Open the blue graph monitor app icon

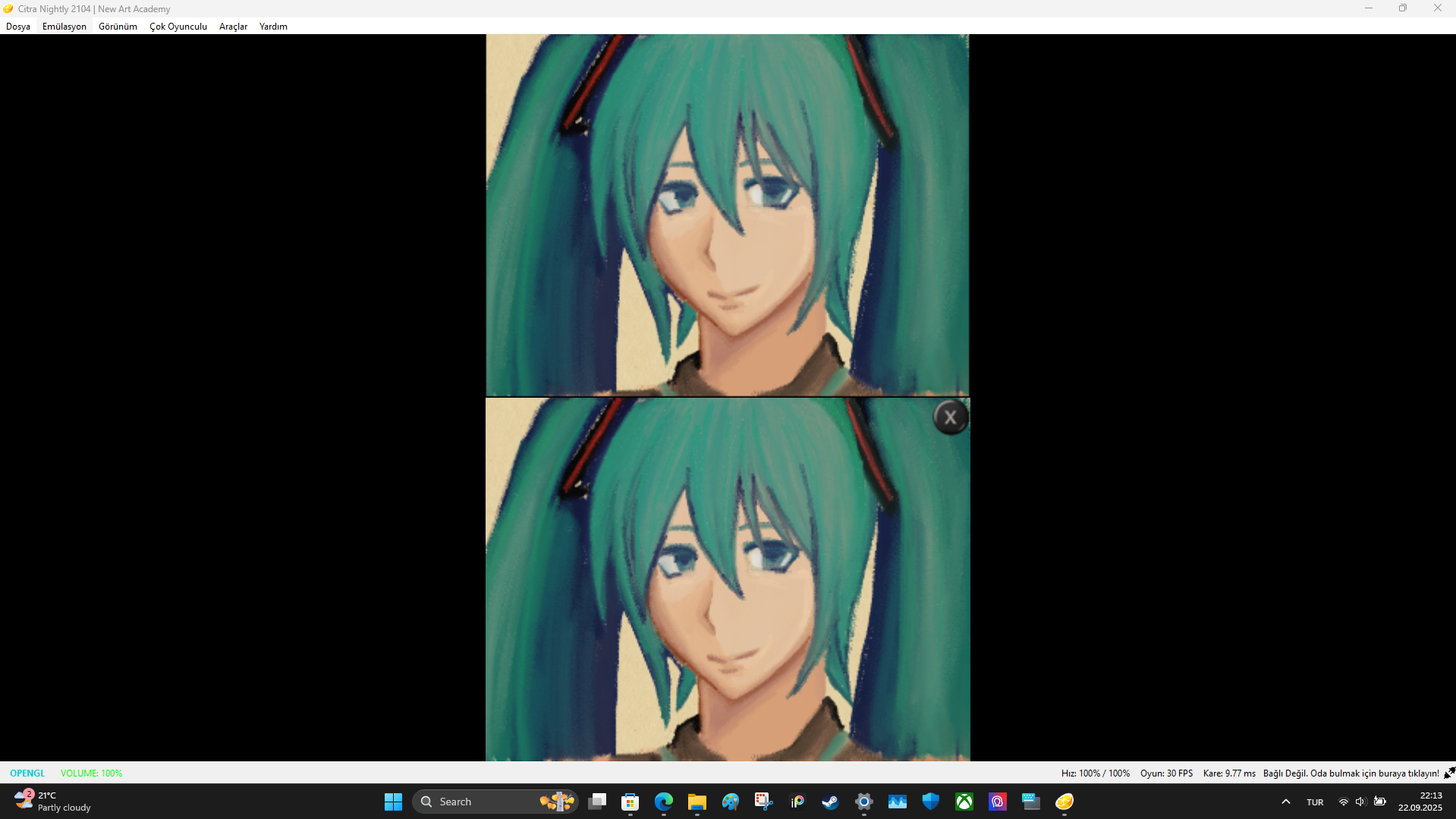(898, 802)
